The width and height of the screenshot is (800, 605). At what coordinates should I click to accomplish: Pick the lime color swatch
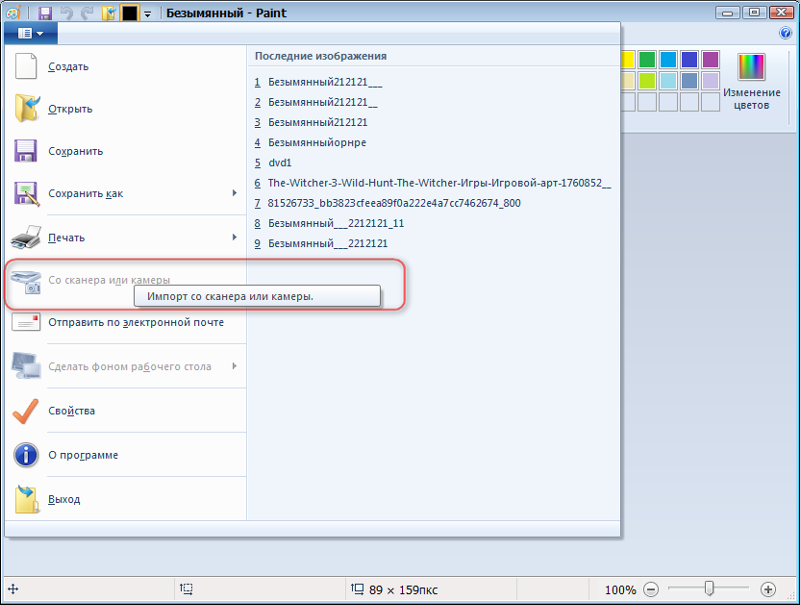[x=647, y=81]
